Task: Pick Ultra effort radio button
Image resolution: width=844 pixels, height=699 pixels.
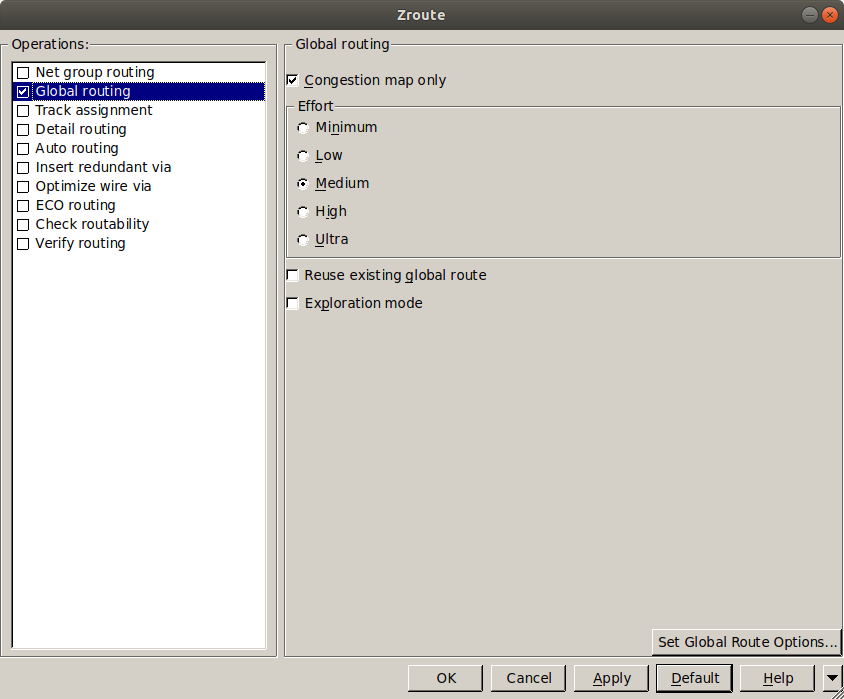Action: click(303, 240)
